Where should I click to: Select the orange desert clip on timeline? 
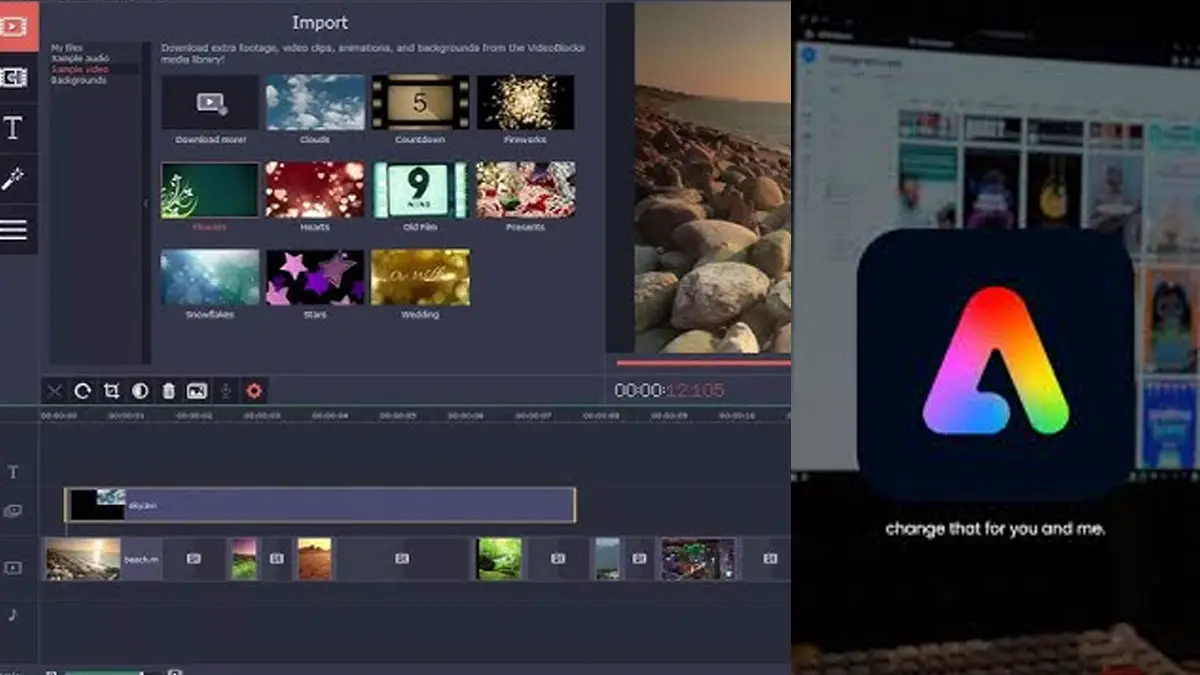pos(314,559)
